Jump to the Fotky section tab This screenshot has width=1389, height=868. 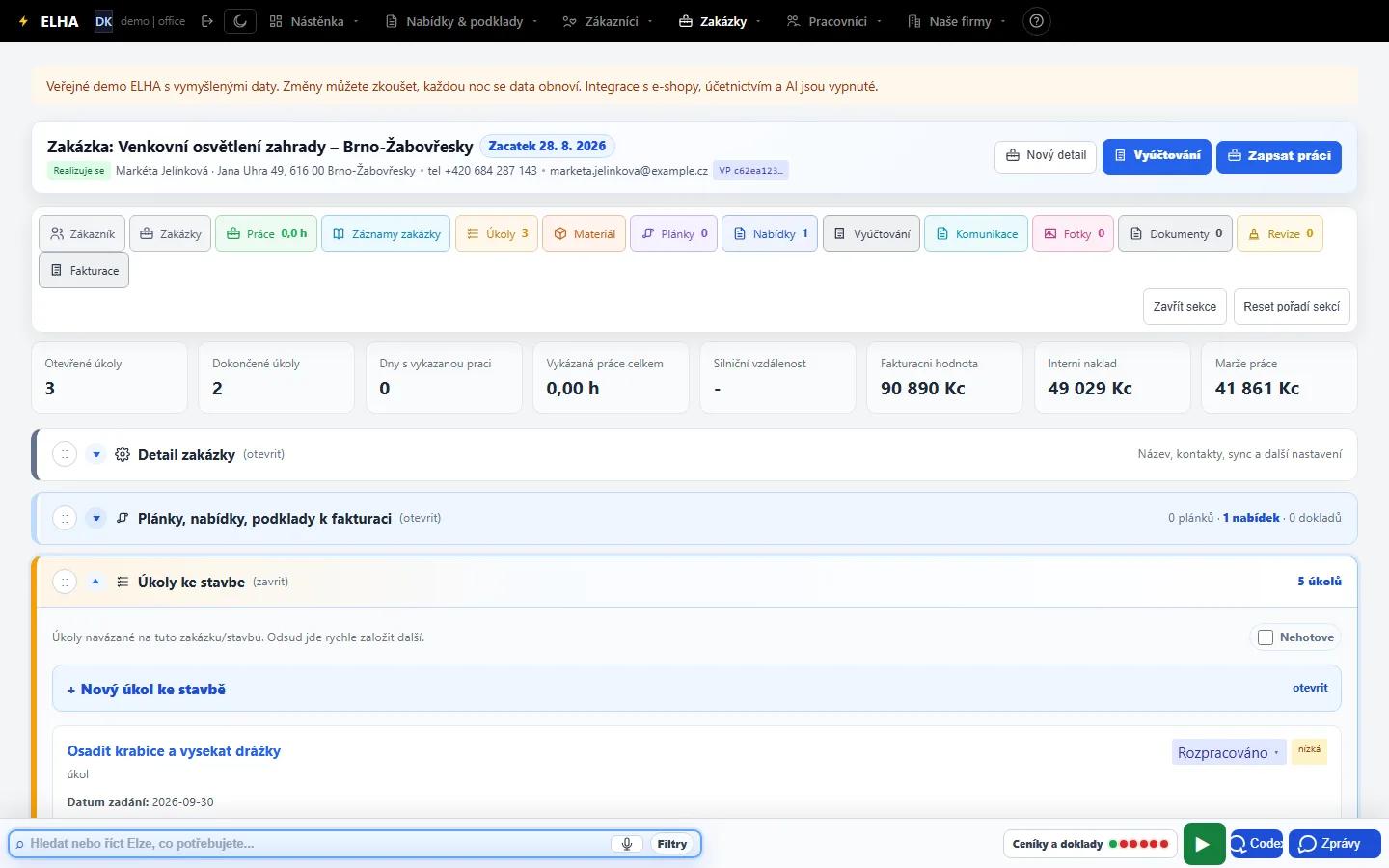tap(1074, 233)
